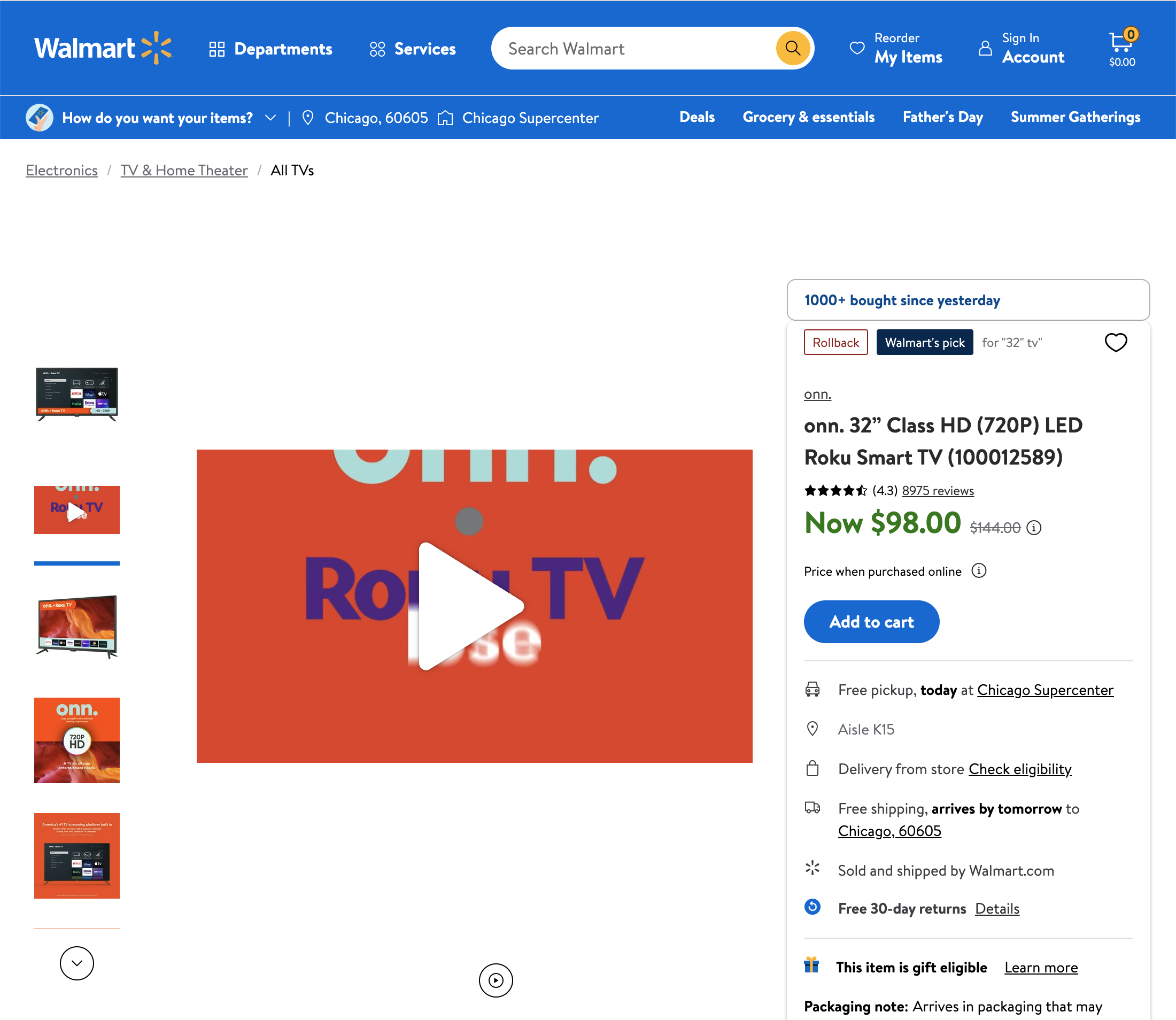Image resolution: width=1176 pixels, height=1020 pixels.
Task: Select the angled TV view thumbnail
Action: pos(76,626)
